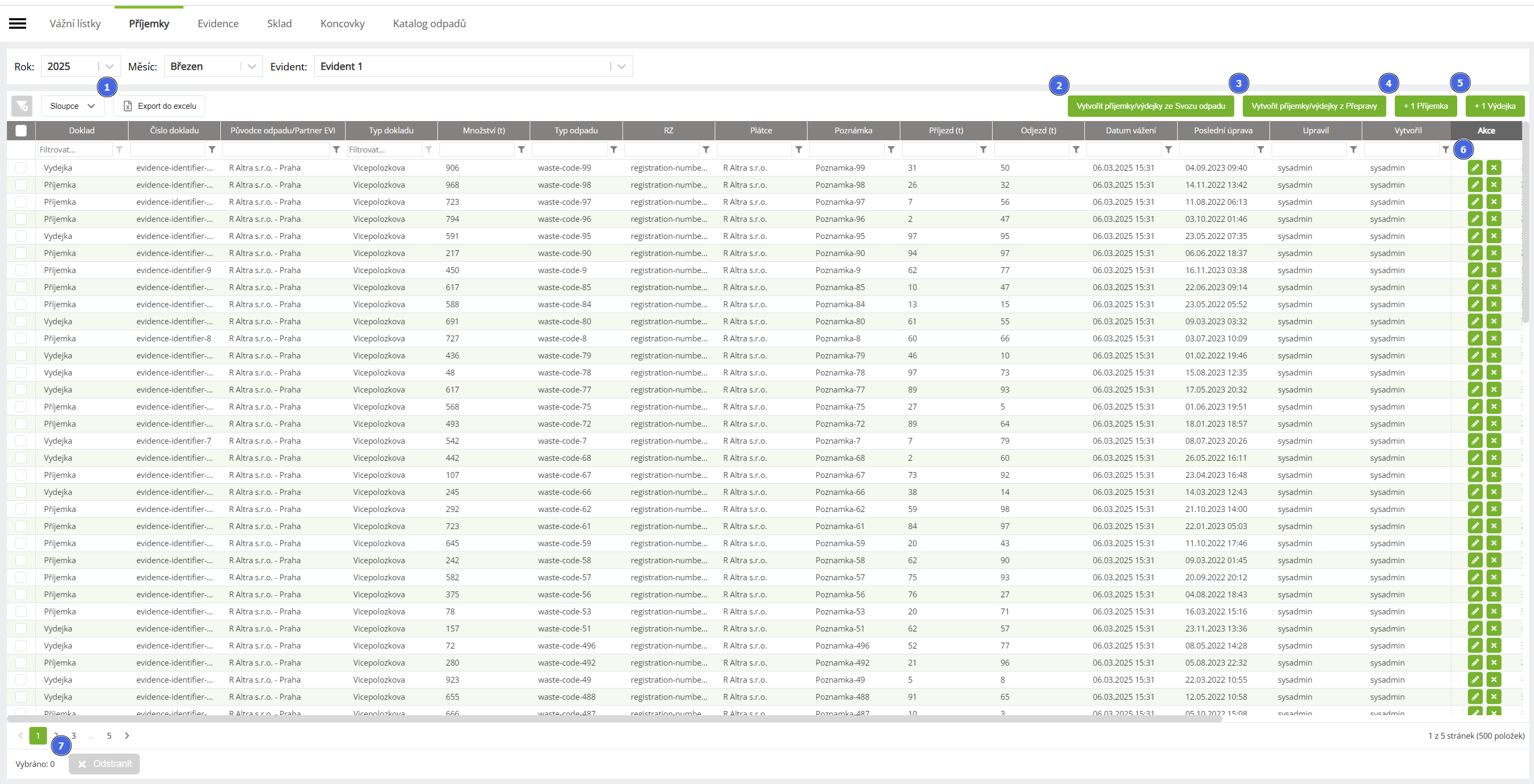
Task: Click the clear filters funnel icon
Action: [x=22, y=106]
